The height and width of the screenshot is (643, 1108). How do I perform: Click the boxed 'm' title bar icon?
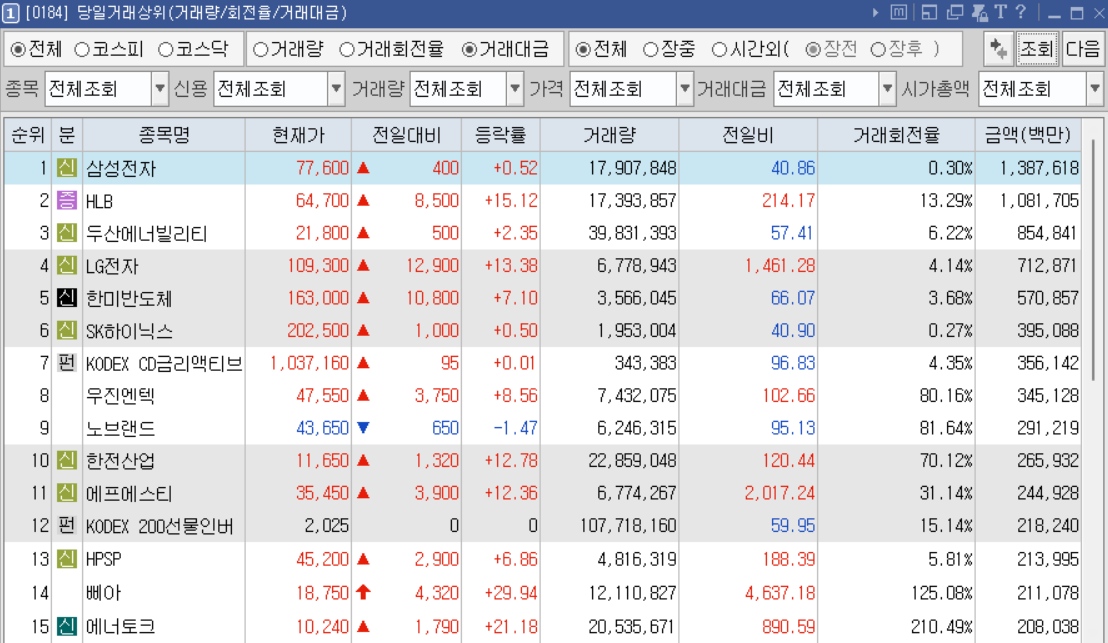(898, 13)
